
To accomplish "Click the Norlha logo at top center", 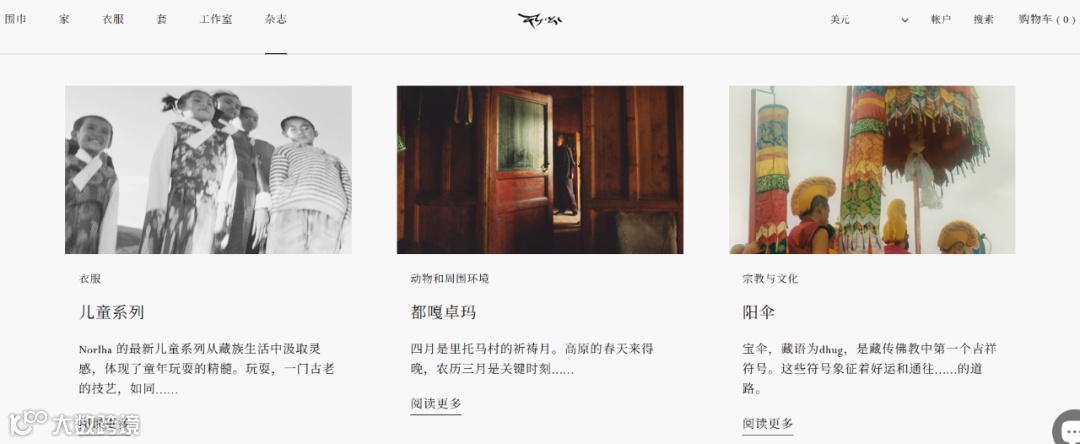I will tap(539, 20).
